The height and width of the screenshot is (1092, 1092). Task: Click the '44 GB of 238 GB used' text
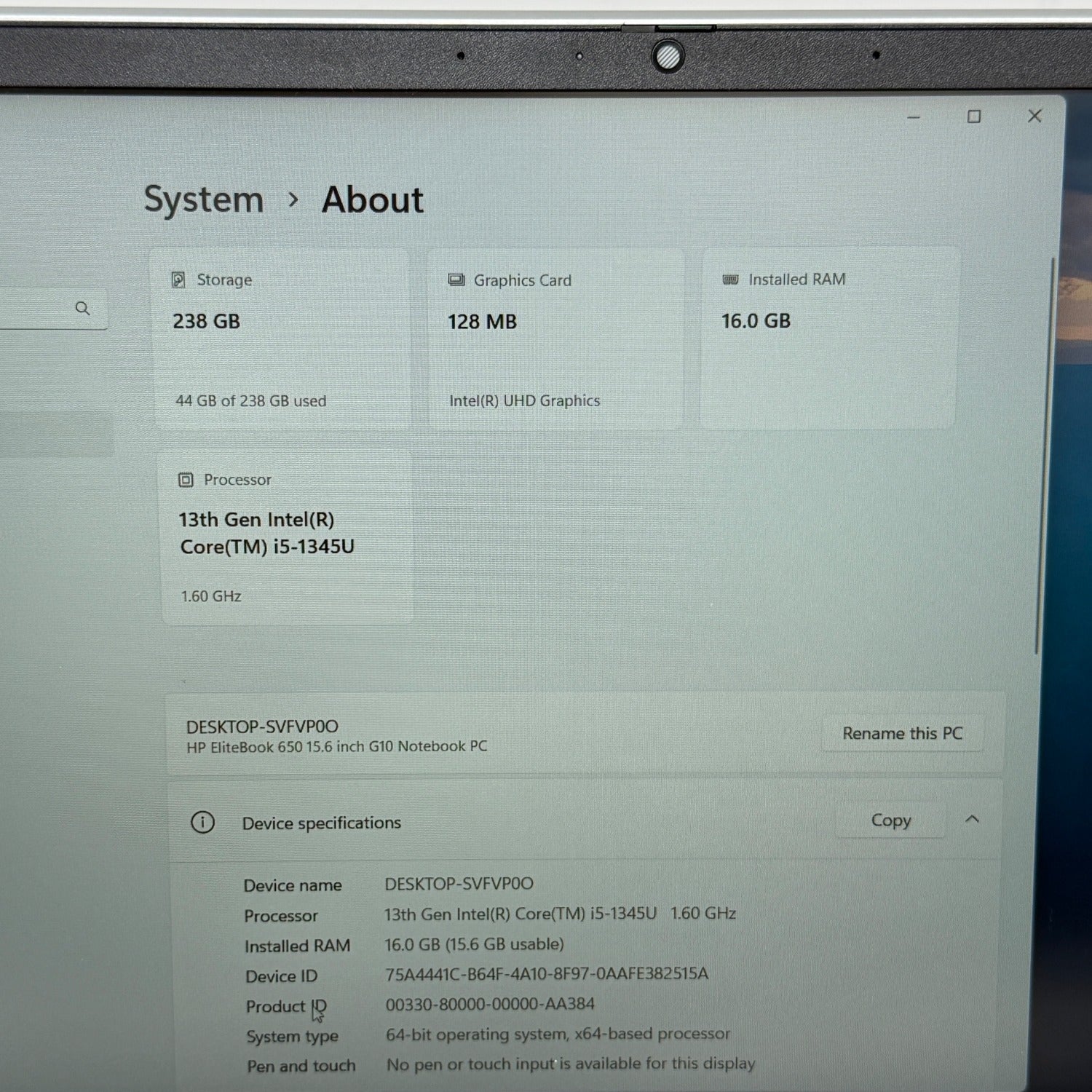[251, 400]
